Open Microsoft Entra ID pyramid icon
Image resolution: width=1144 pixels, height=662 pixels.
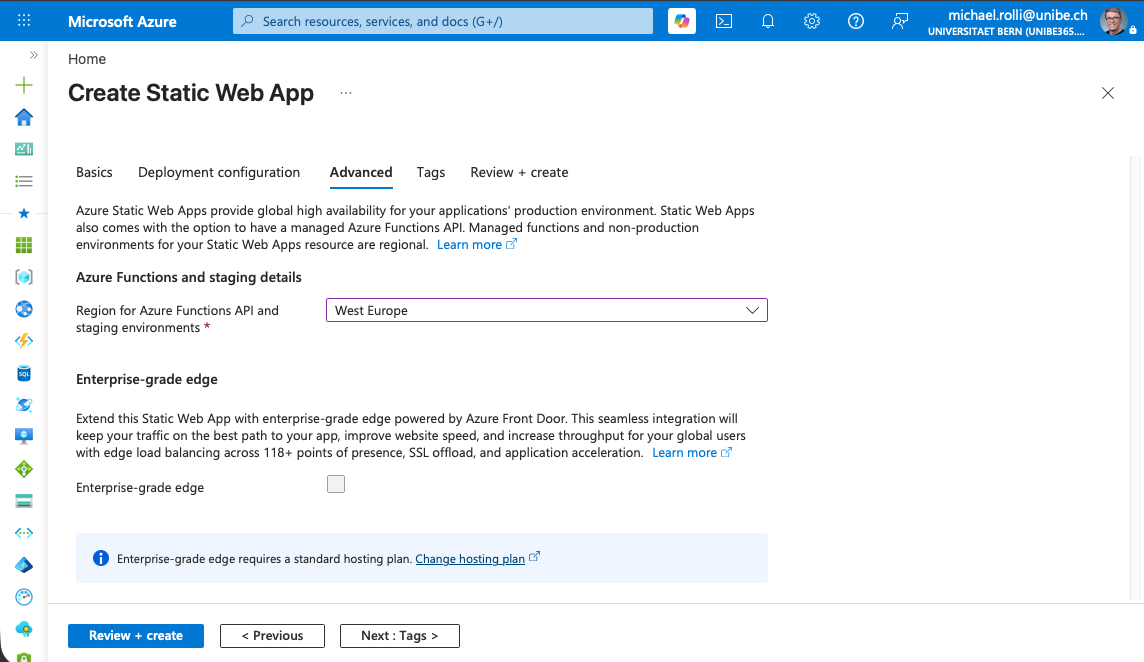click(24, 566)
